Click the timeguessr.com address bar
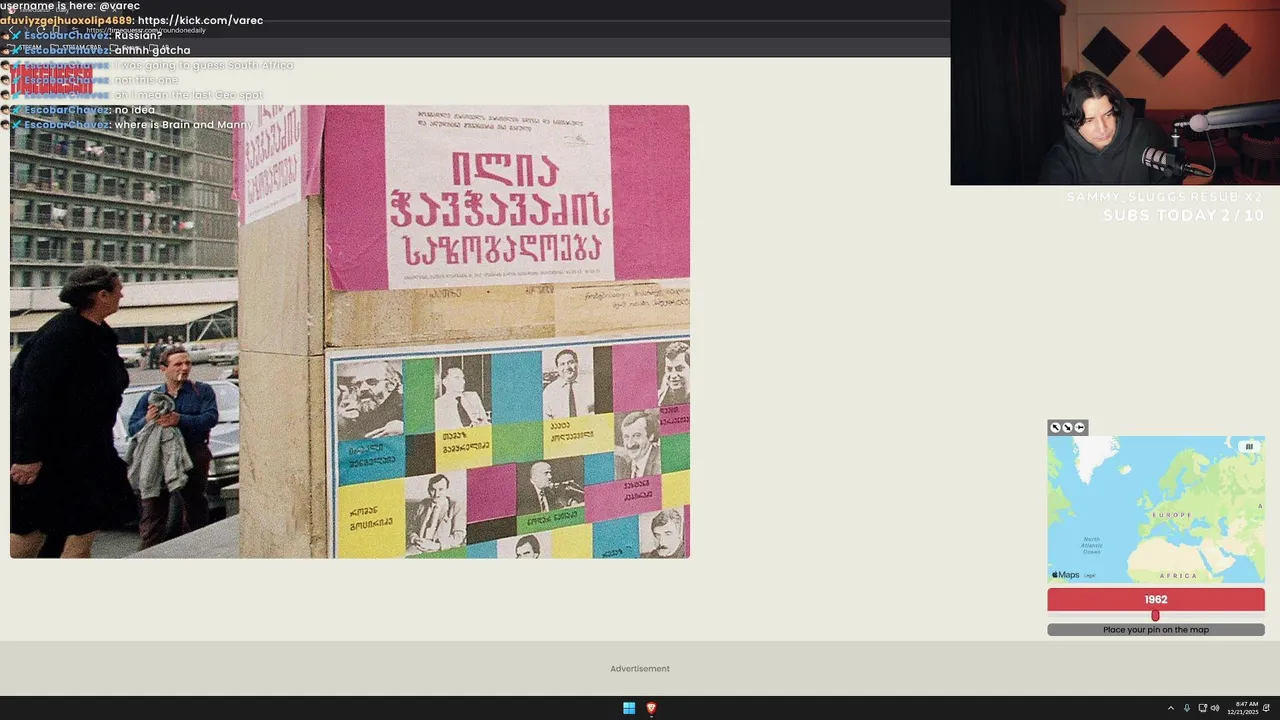Image resolution: width=1280 pixels, height=720 pixels. click(146, 30)
